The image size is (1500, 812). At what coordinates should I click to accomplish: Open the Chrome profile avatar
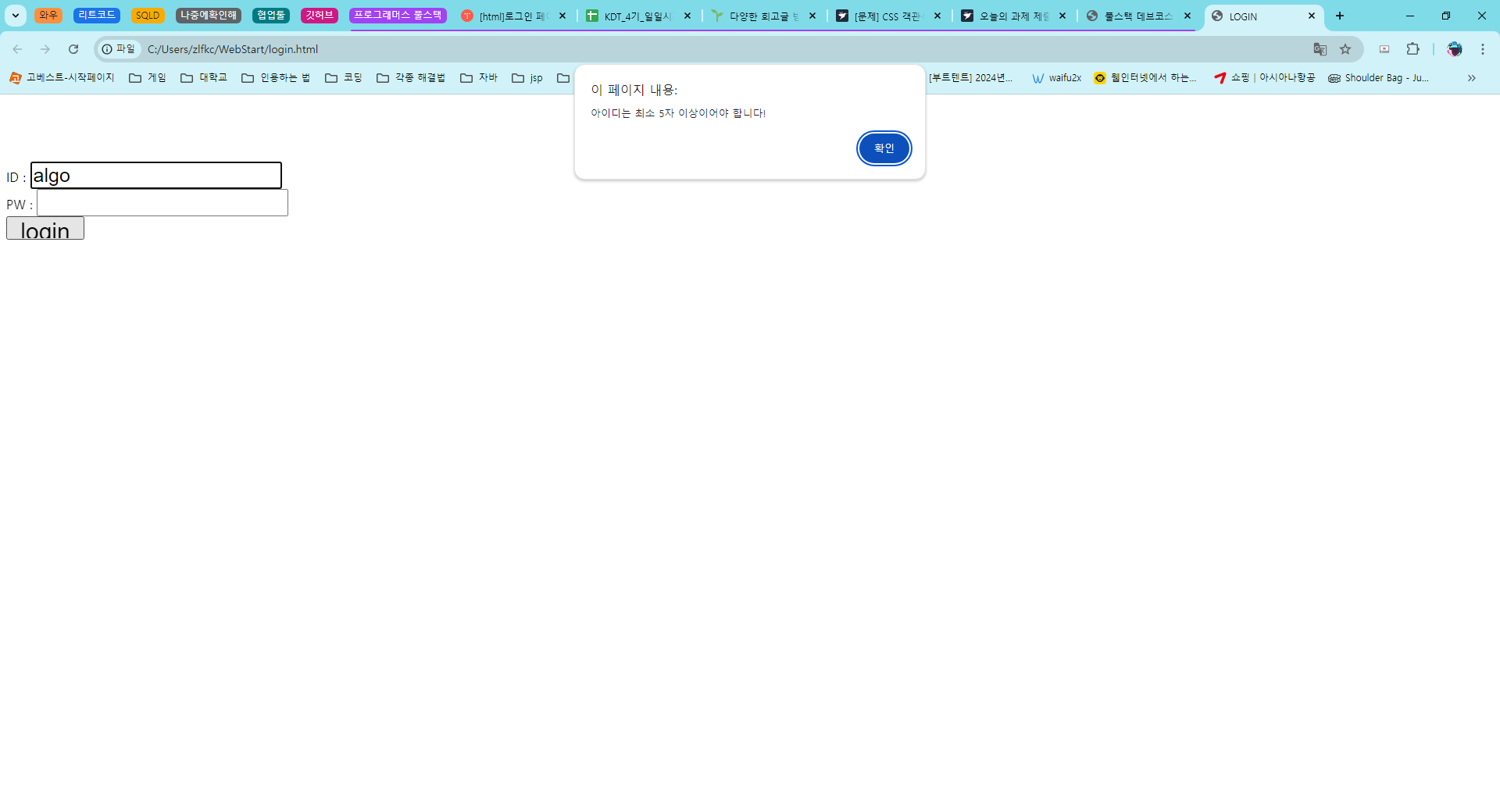pyautogui.click(x=1455, y=49)
